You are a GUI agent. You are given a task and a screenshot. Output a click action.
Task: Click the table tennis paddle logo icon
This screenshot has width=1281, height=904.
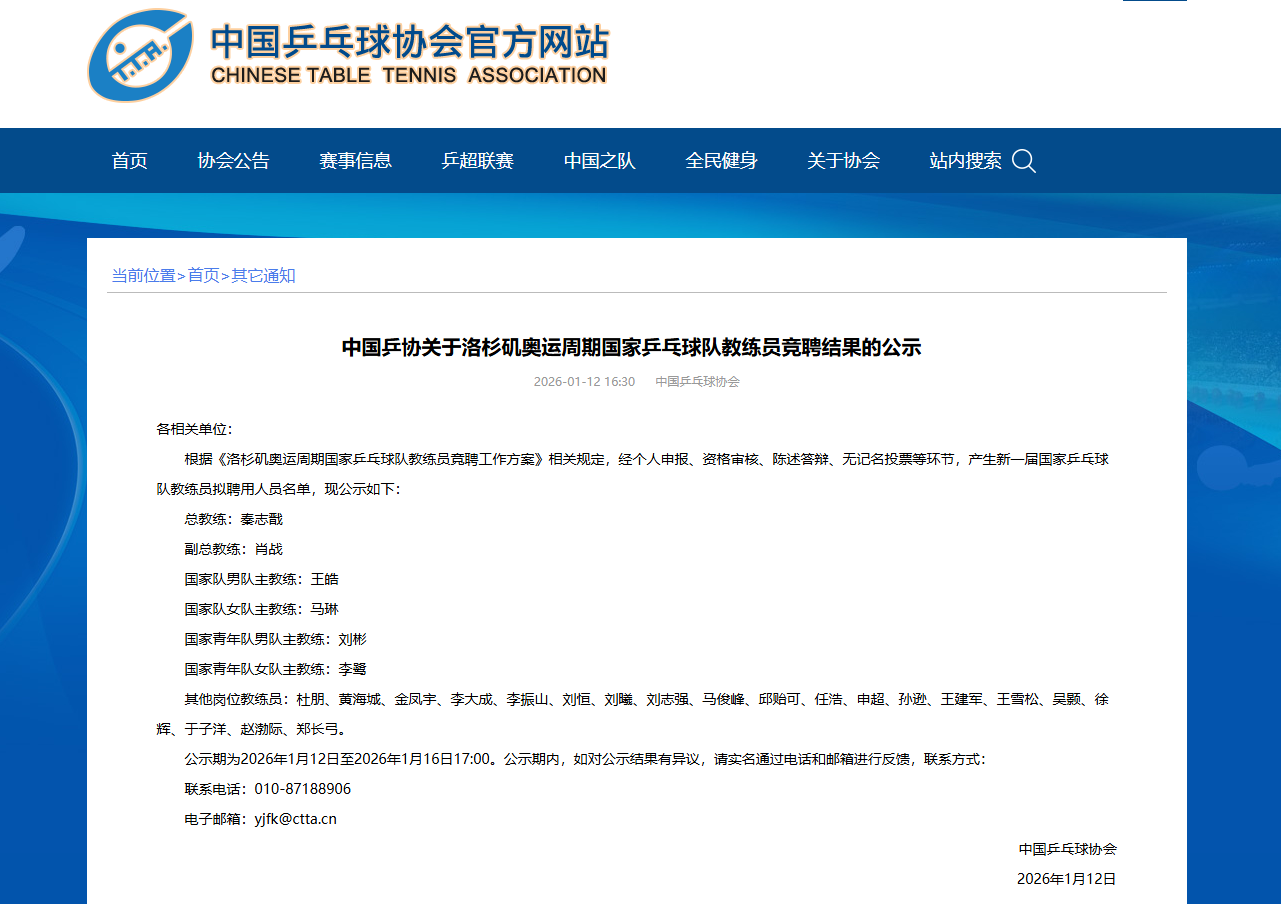pos(140,56)
